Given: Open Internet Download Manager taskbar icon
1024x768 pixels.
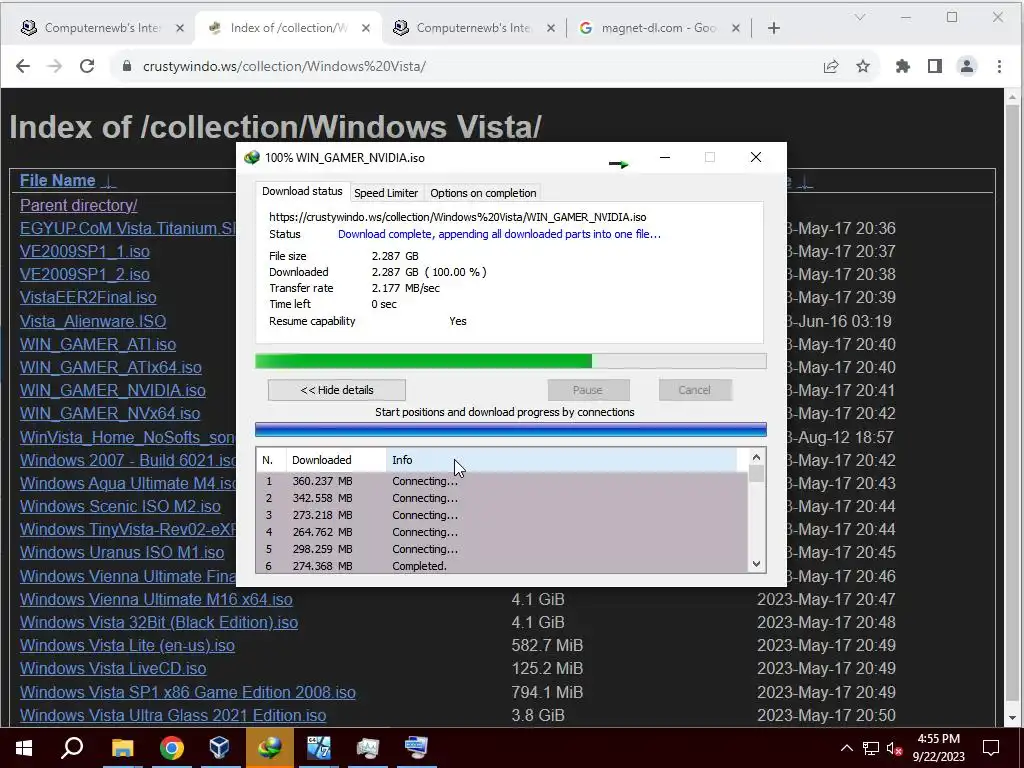Looking at the screenshot, I should click(270, 748).
